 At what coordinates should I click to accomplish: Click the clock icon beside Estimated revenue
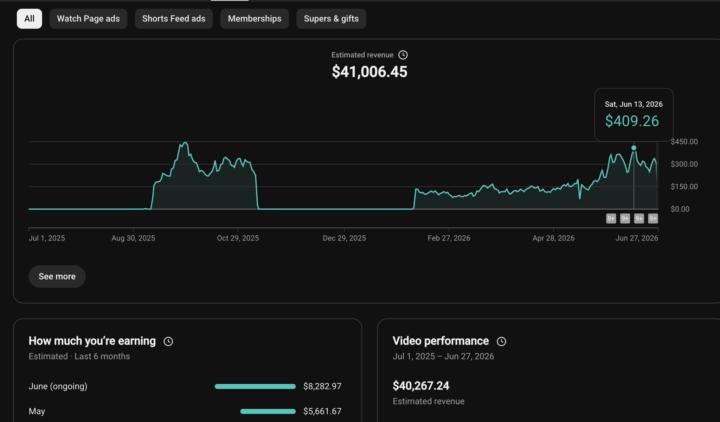coord(403,55)
